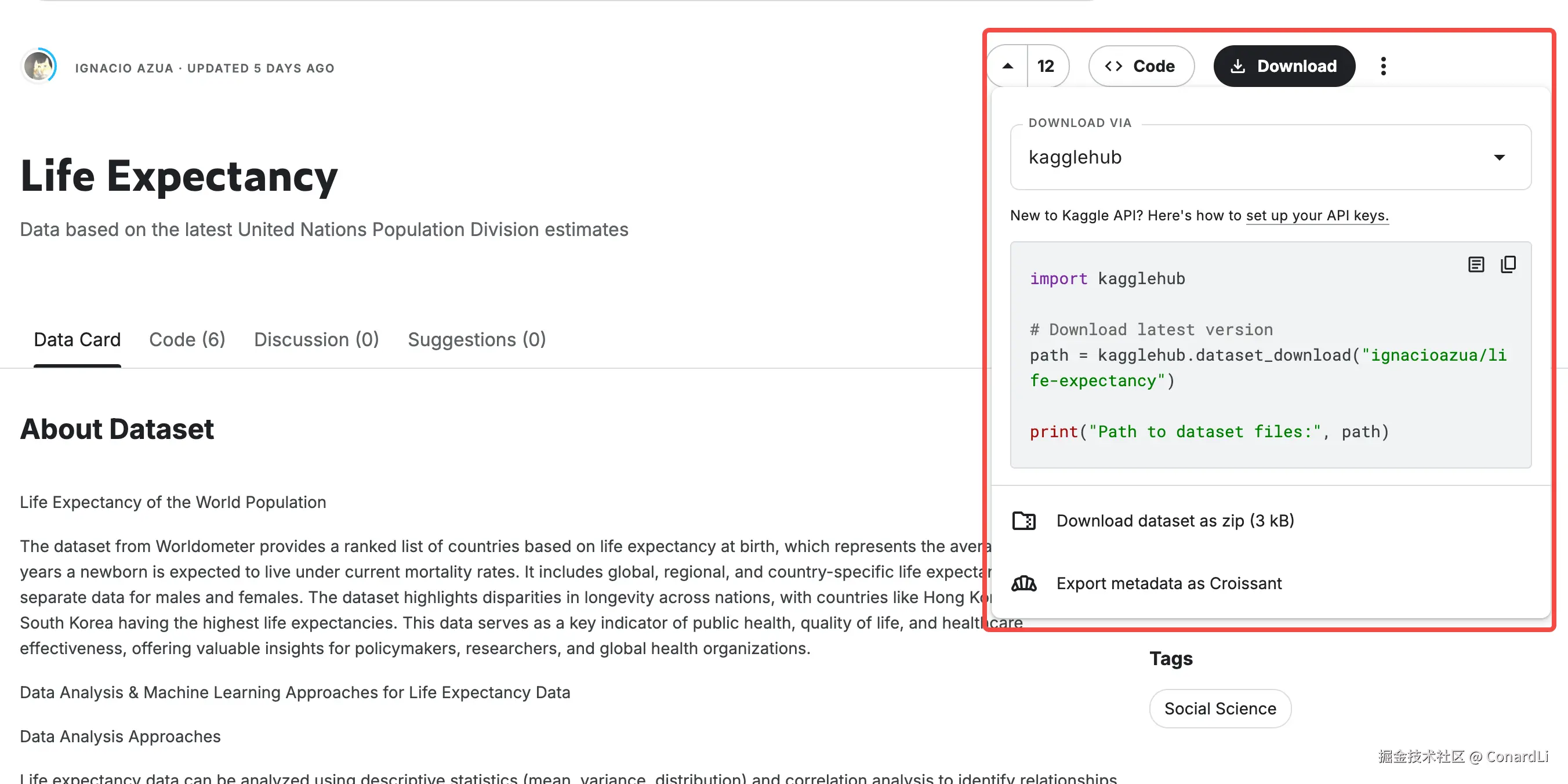The image size is (1568, 784).
Task: Click the vote count number 12
Action: pos(1046,66)
